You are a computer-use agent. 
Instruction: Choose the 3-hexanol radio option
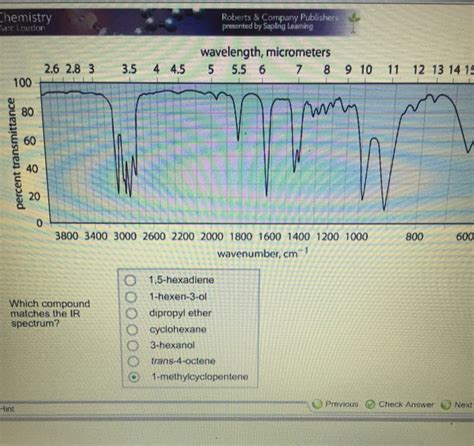pos(133,346)
